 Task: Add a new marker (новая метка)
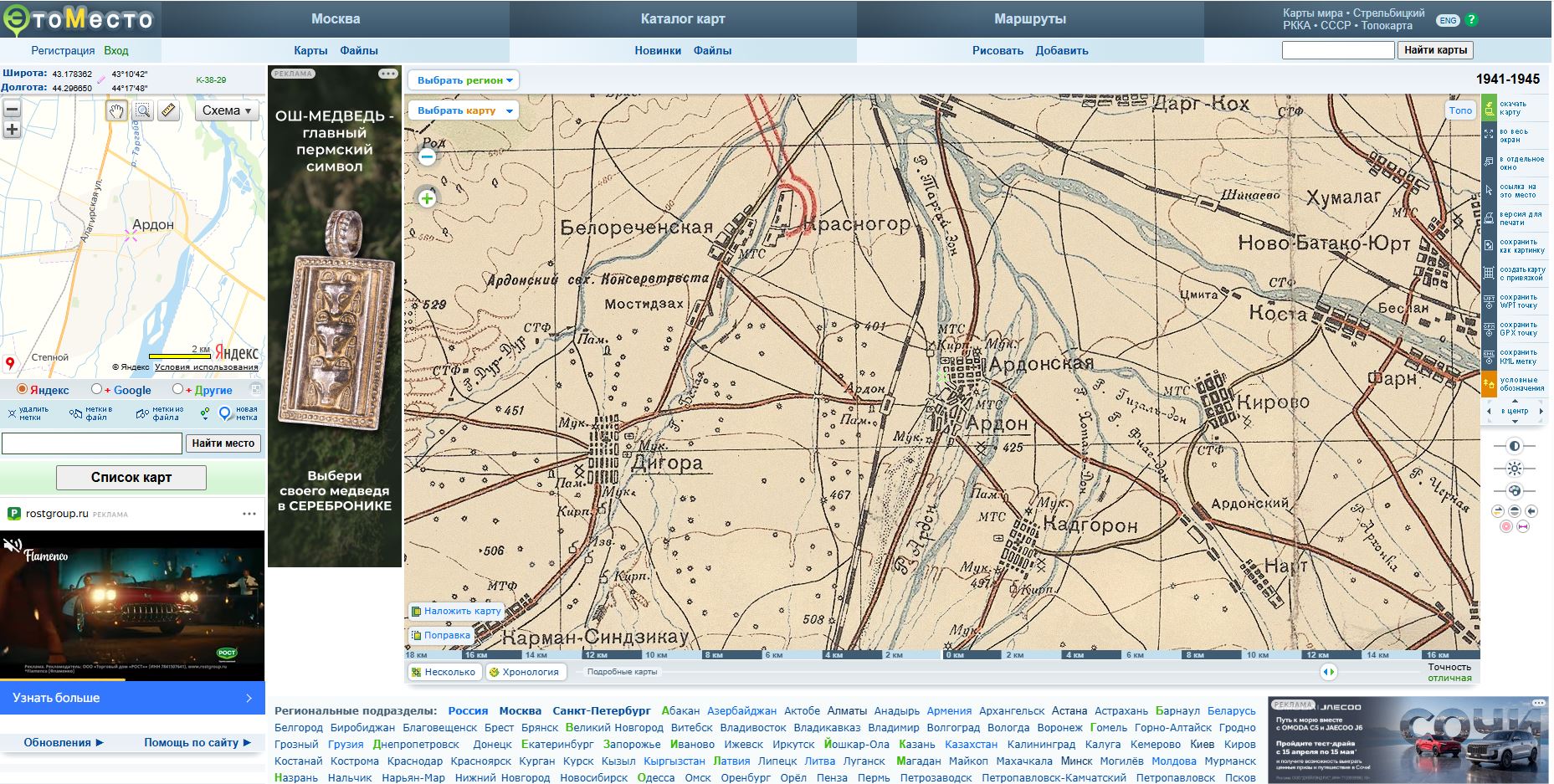pos(238,413)
